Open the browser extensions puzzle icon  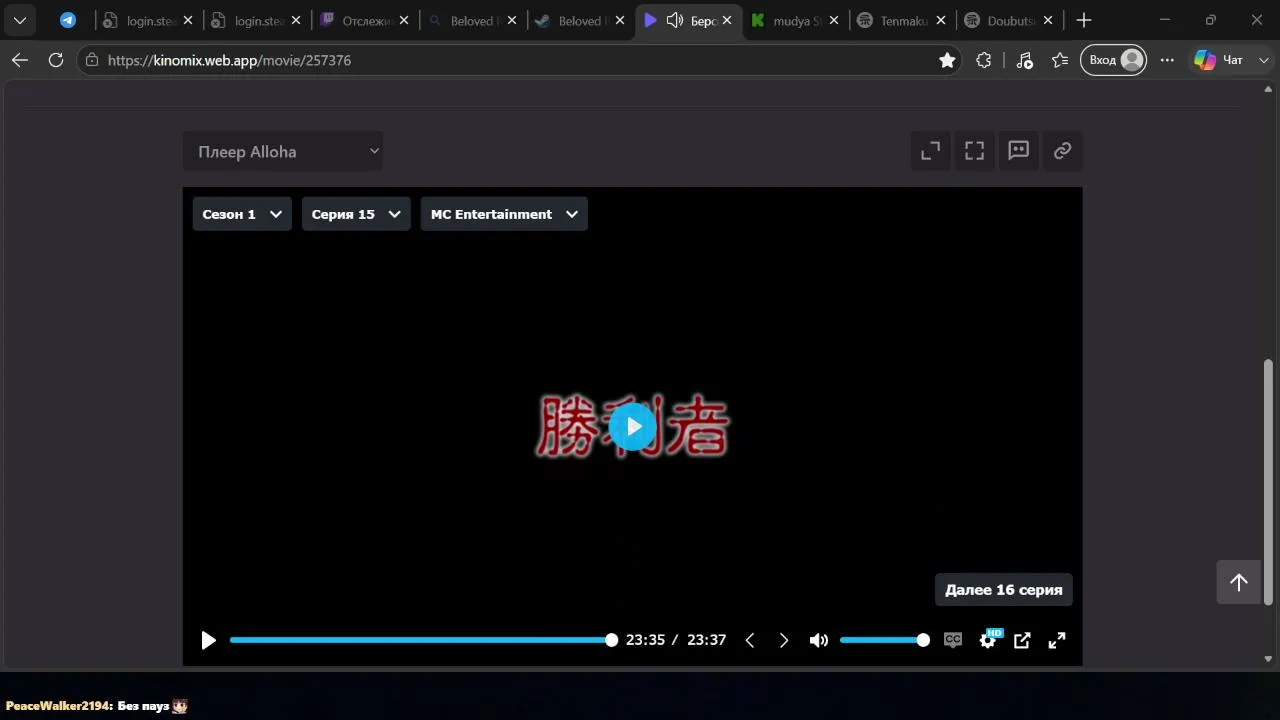coord(984,60)
